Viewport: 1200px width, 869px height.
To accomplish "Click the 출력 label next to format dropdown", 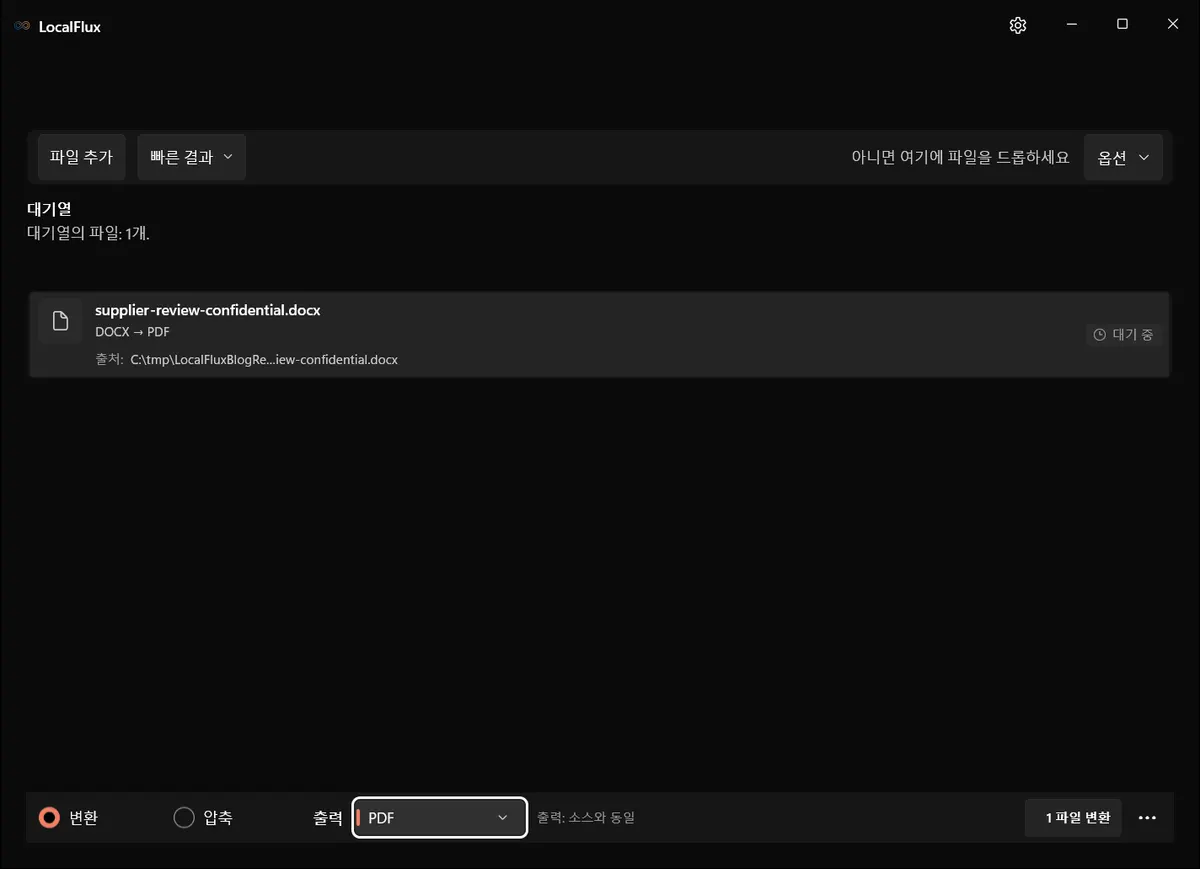I will click(327, 818).
